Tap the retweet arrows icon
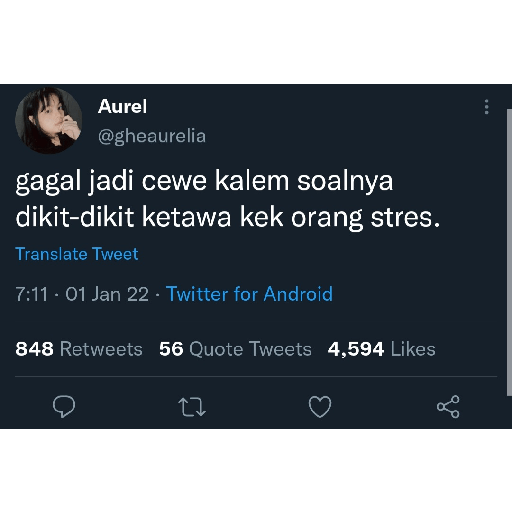This screenshot has width=512, height=512. pyautogui.click(x=192, y=407)
